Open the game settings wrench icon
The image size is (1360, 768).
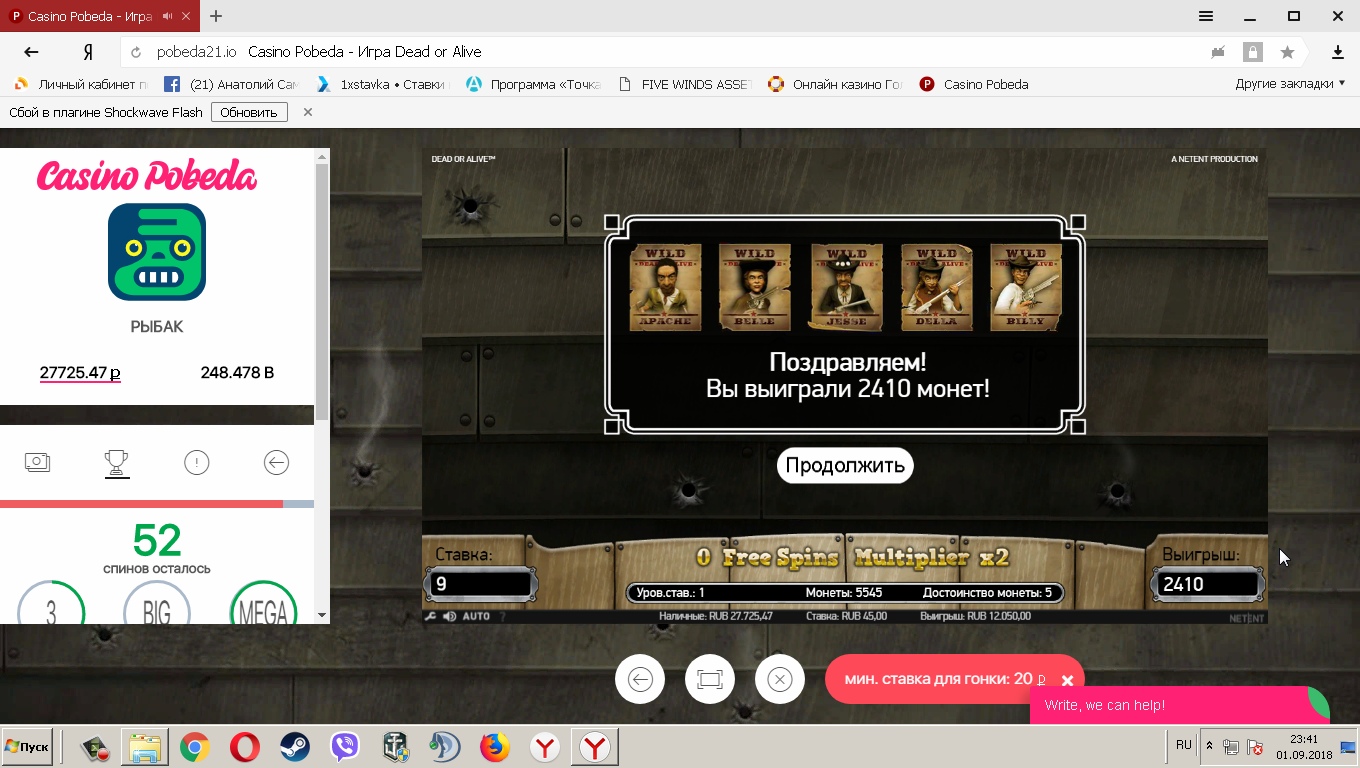pyautogui.click(x=431, y=616)
